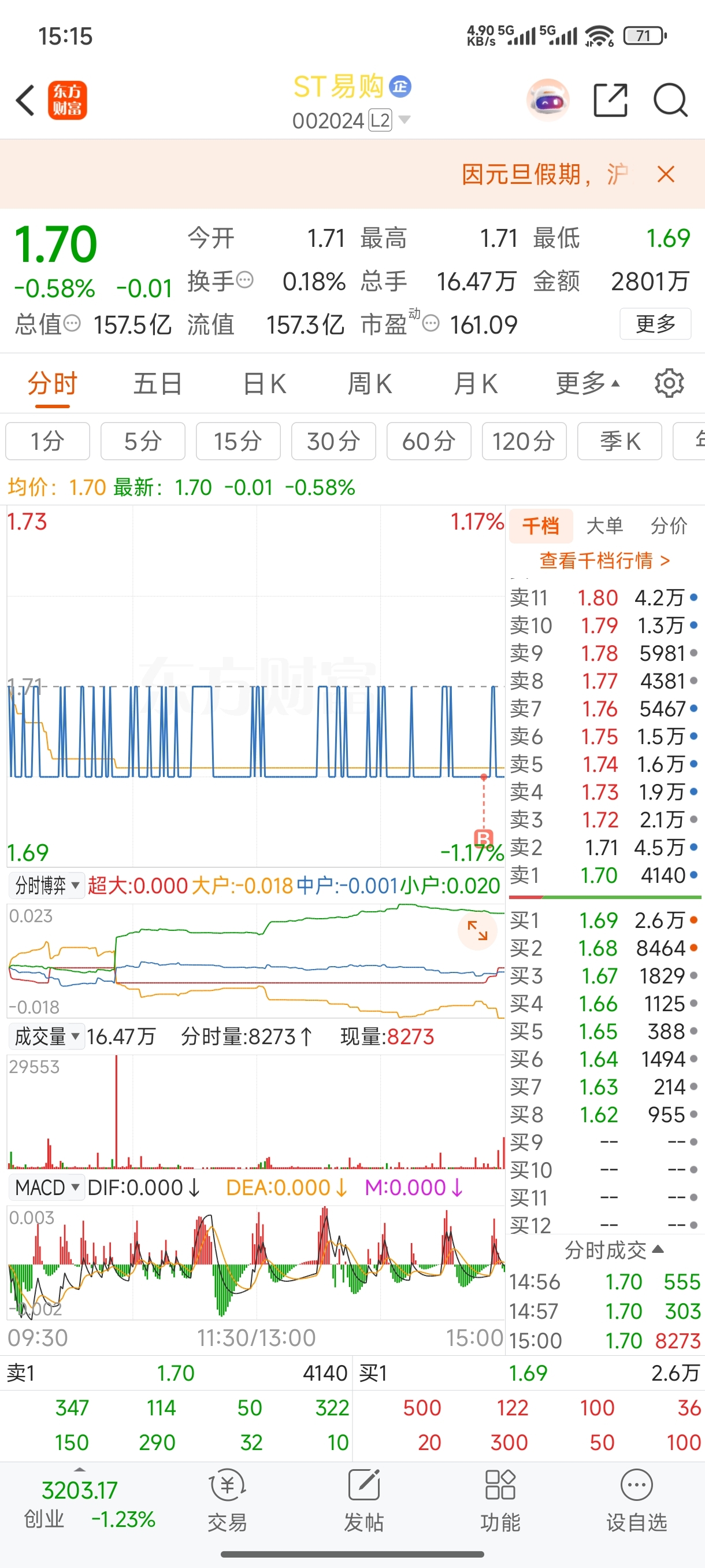Tap the 买8 row at 1.62
The height and width of the screenshot is (1568, 705).
(x=604, y=1115)
